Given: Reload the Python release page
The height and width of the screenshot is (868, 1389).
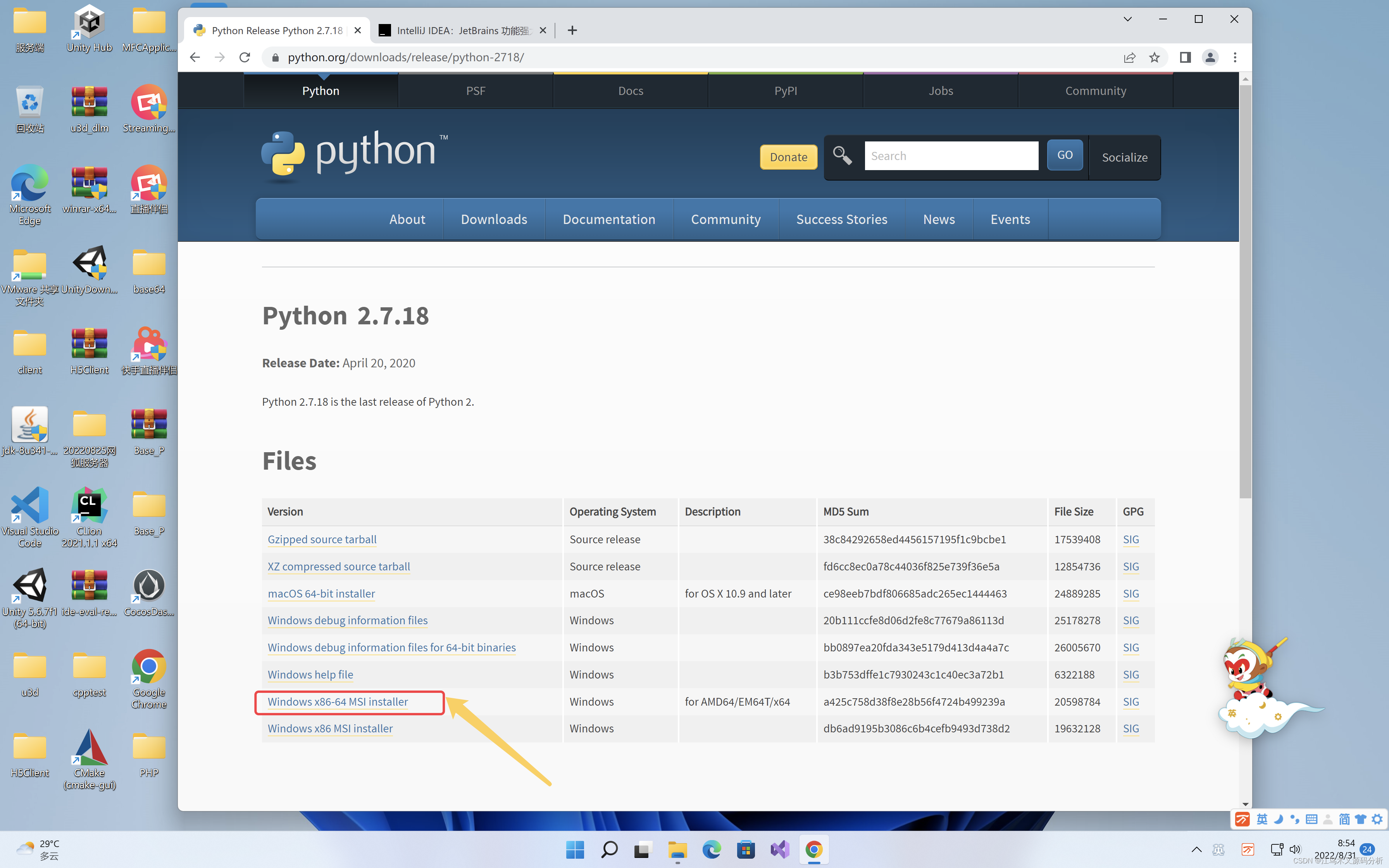Looking at the screenshot, I should click(x=245, y=57).
